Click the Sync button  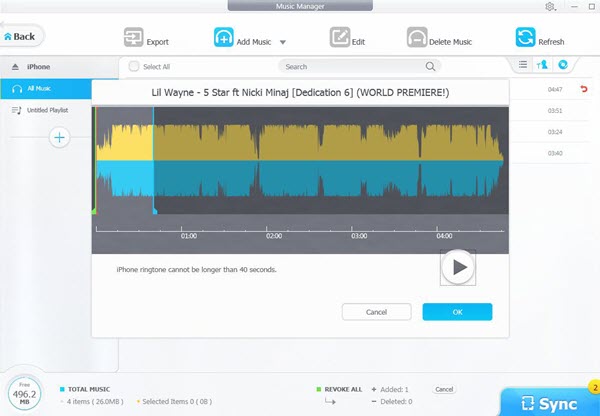coord(550,403)
